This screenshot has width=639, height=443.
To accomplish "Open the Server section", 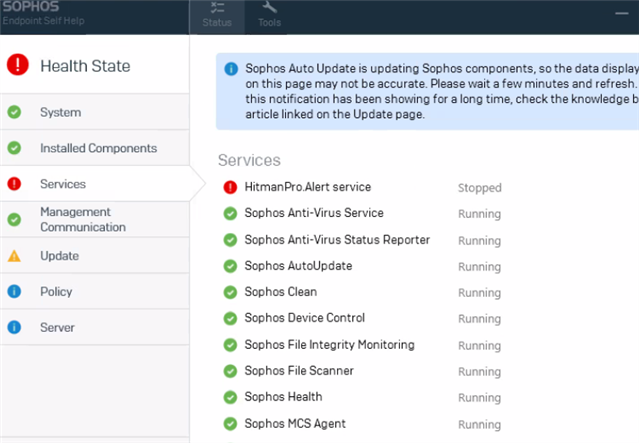I will [x=95, y=327].
